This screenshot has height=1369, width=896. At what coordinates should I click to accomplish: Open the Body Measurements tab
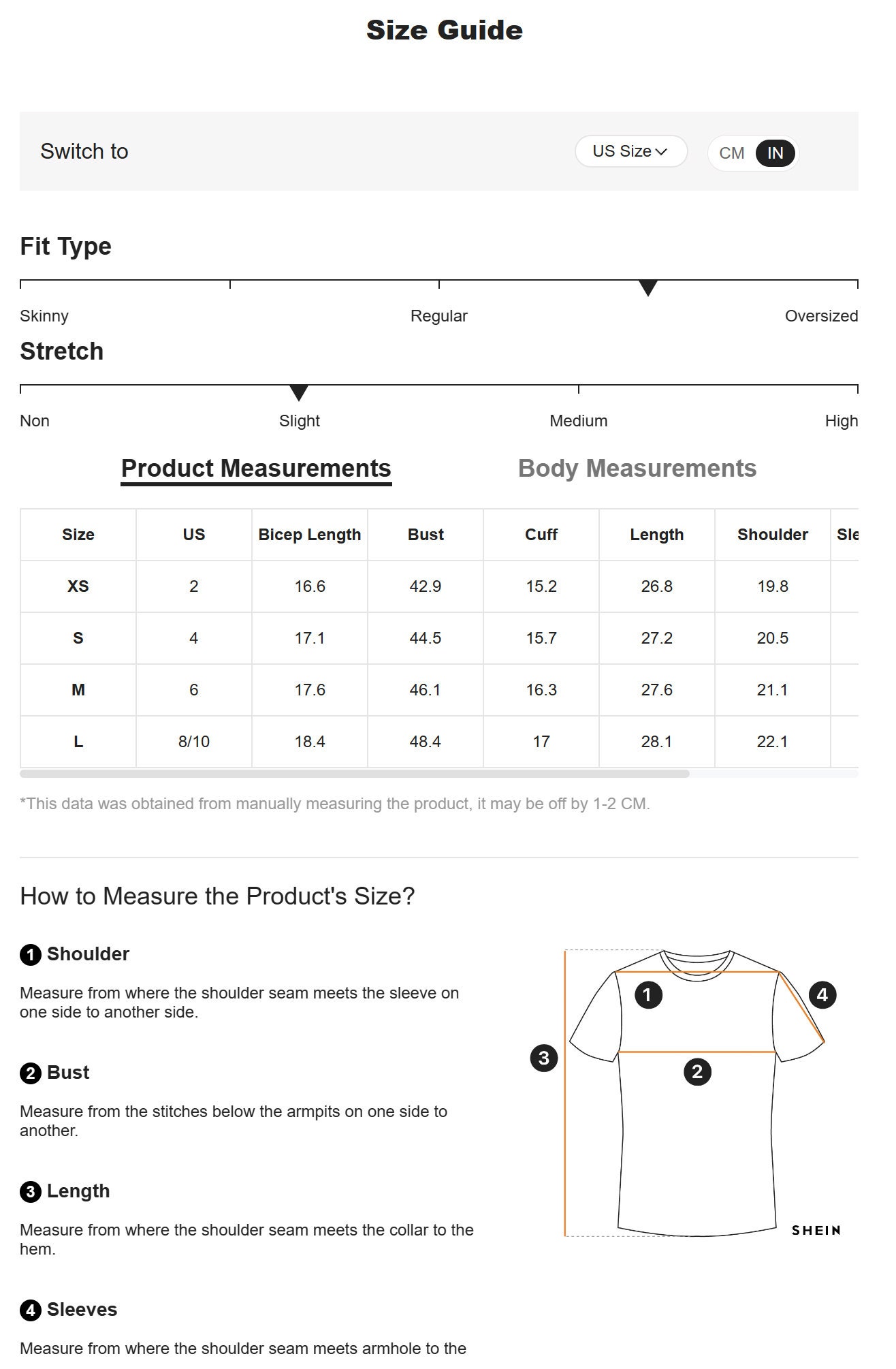click(x=637, y=469)
